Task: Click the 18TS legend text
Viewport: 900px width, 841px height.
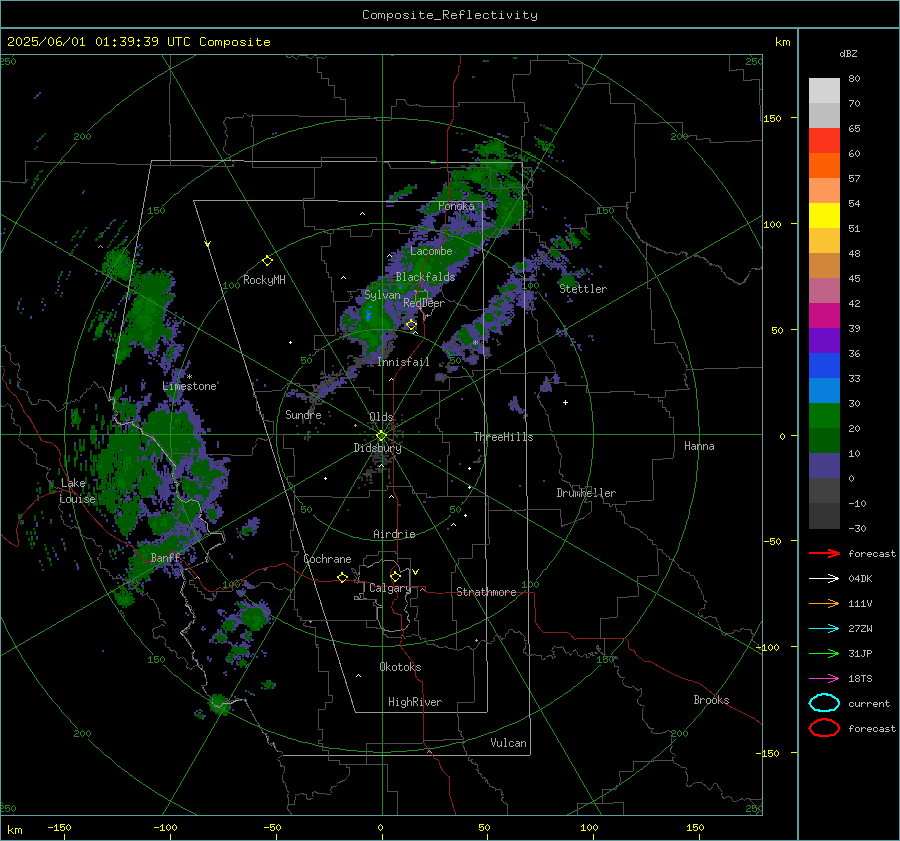Action: [x=860, y=678]
